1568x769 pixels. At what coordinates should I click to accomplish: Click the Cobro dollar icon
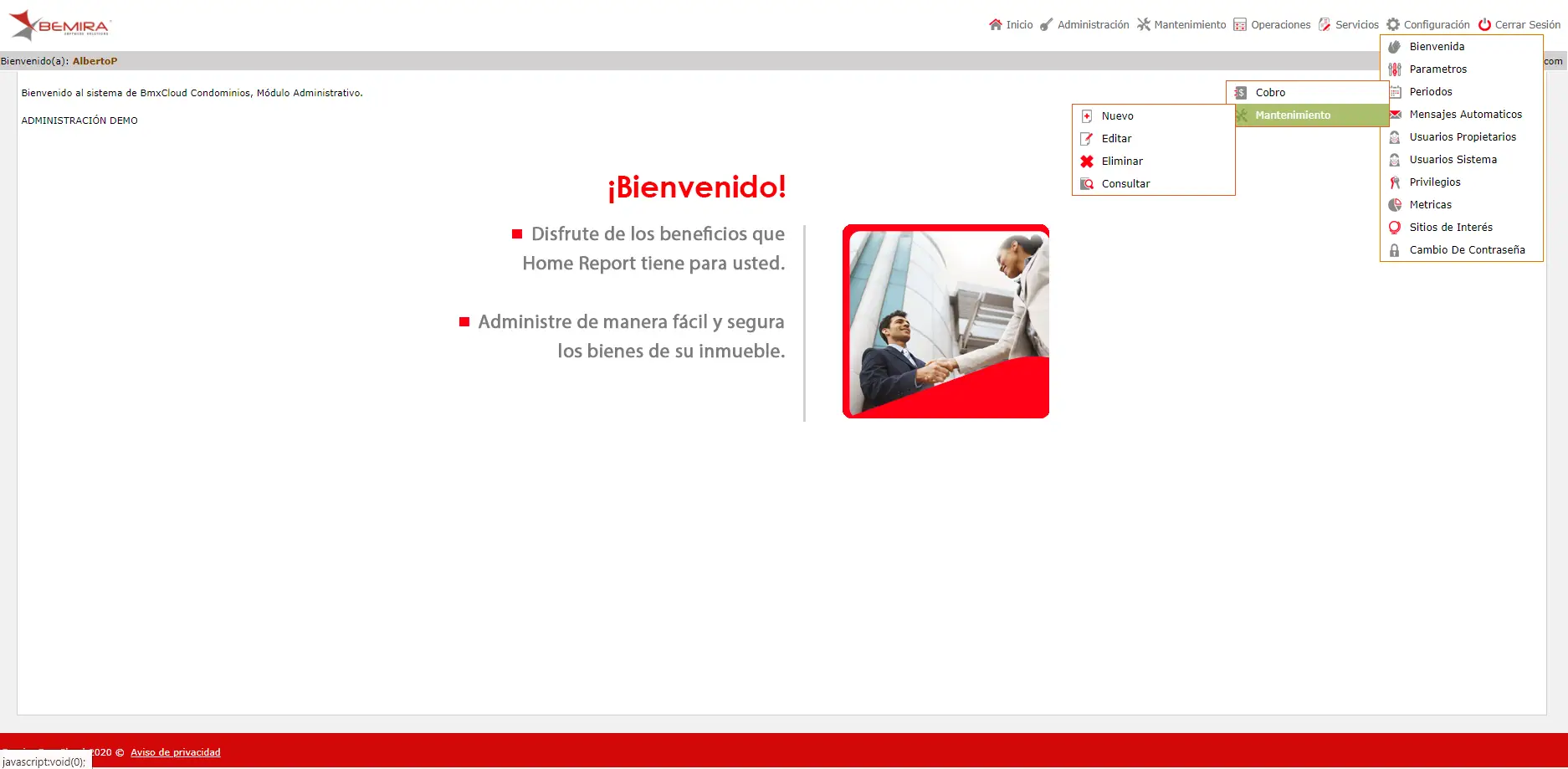click(1241, 93)
